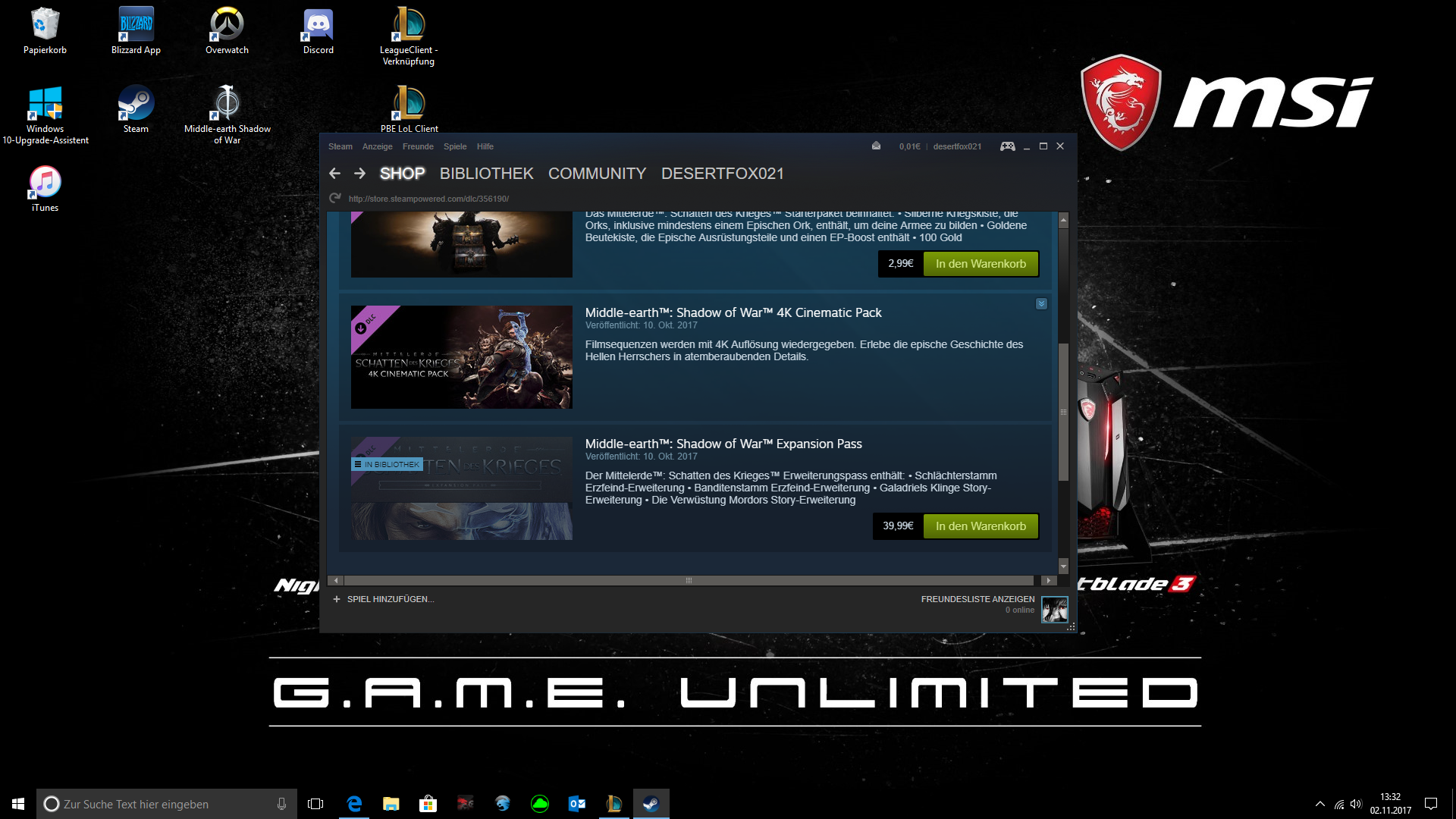Screen dimensions: 1456x819
Task: Go forward with the right arrow
Action: (x=359, y=174)
